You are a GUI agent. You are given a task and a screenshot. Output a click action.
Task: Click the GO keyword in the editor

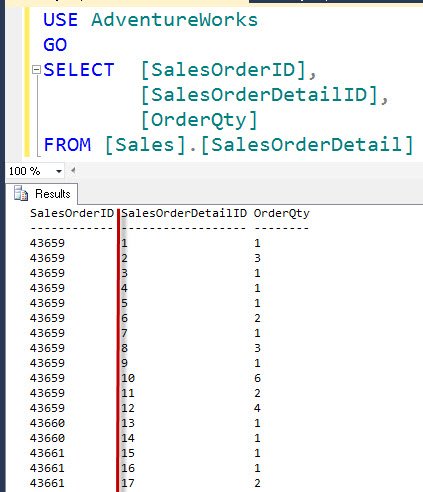point(55,45)
